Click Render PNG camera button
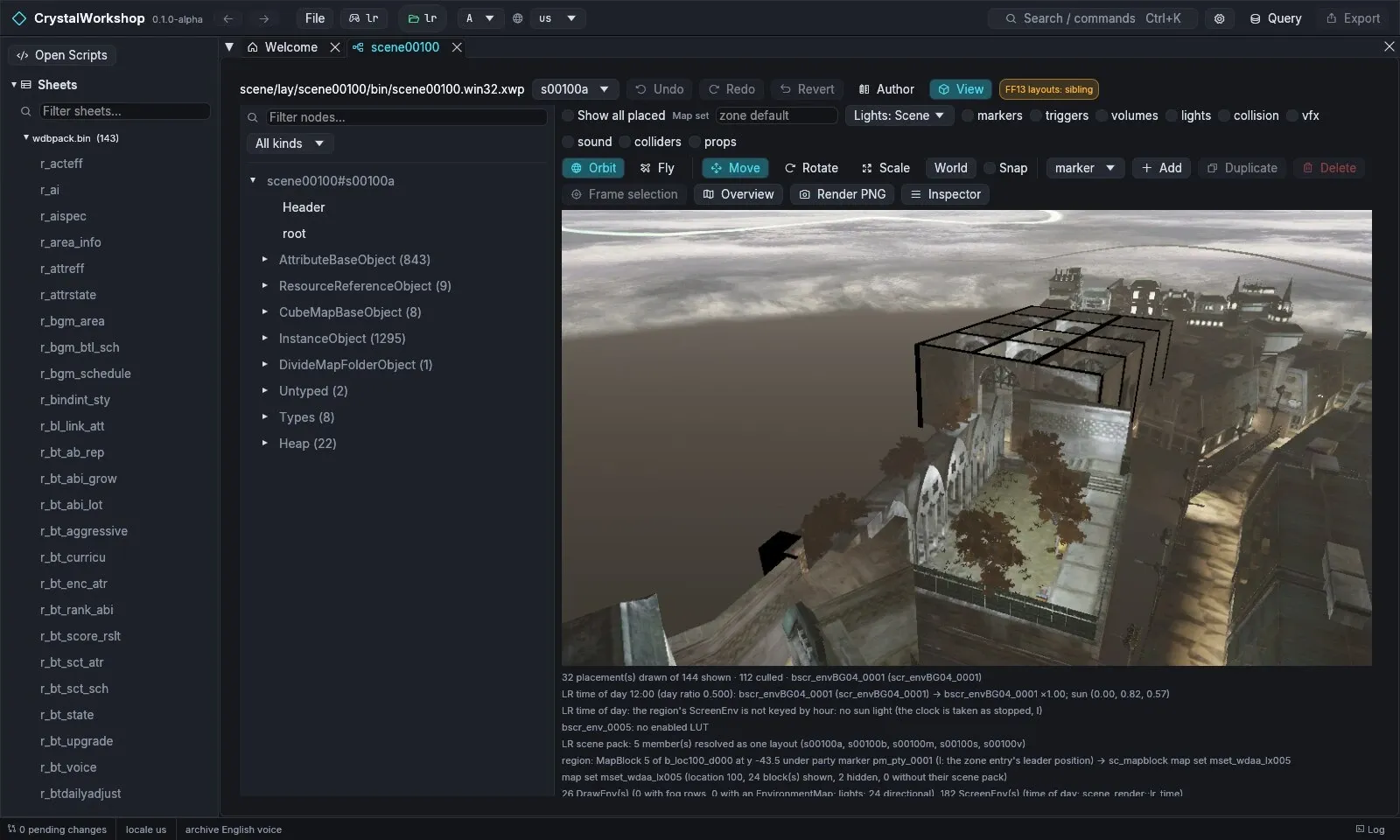The height and width of the screenshot is (840, 1400). (x=842, y=194)
